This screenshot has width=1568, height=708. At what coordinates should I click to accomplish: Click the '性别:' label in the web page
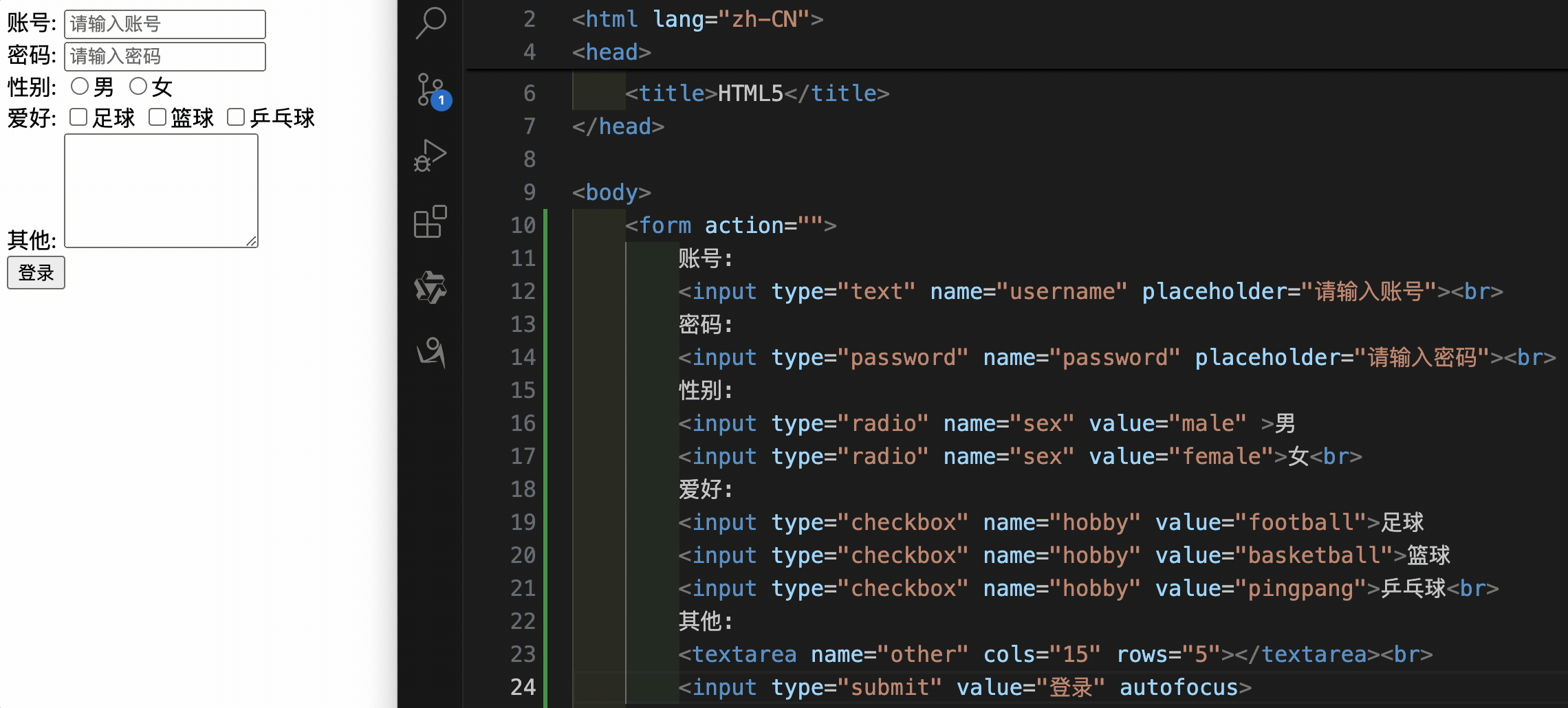(x=32, y=87)
